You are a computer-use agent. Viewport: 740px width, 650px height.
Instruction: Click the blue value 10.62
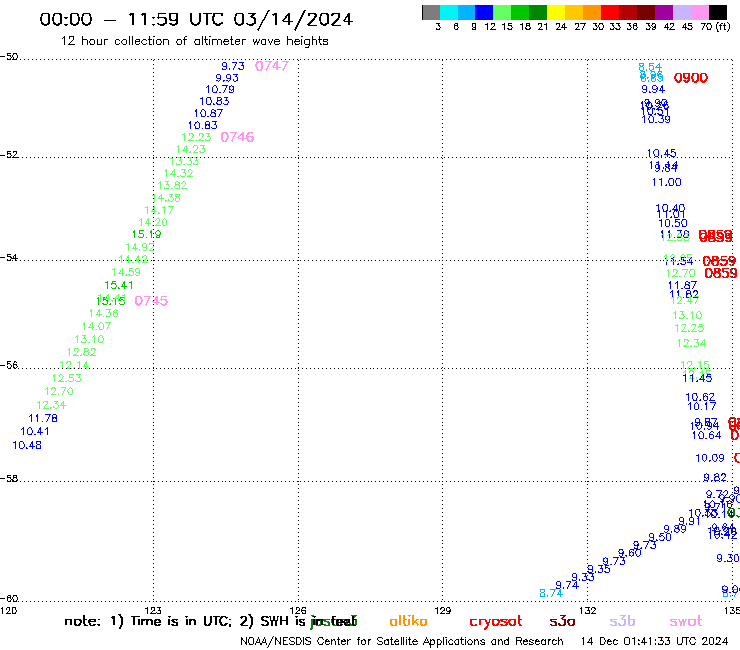pyautogui.click(x=700, y=397)
